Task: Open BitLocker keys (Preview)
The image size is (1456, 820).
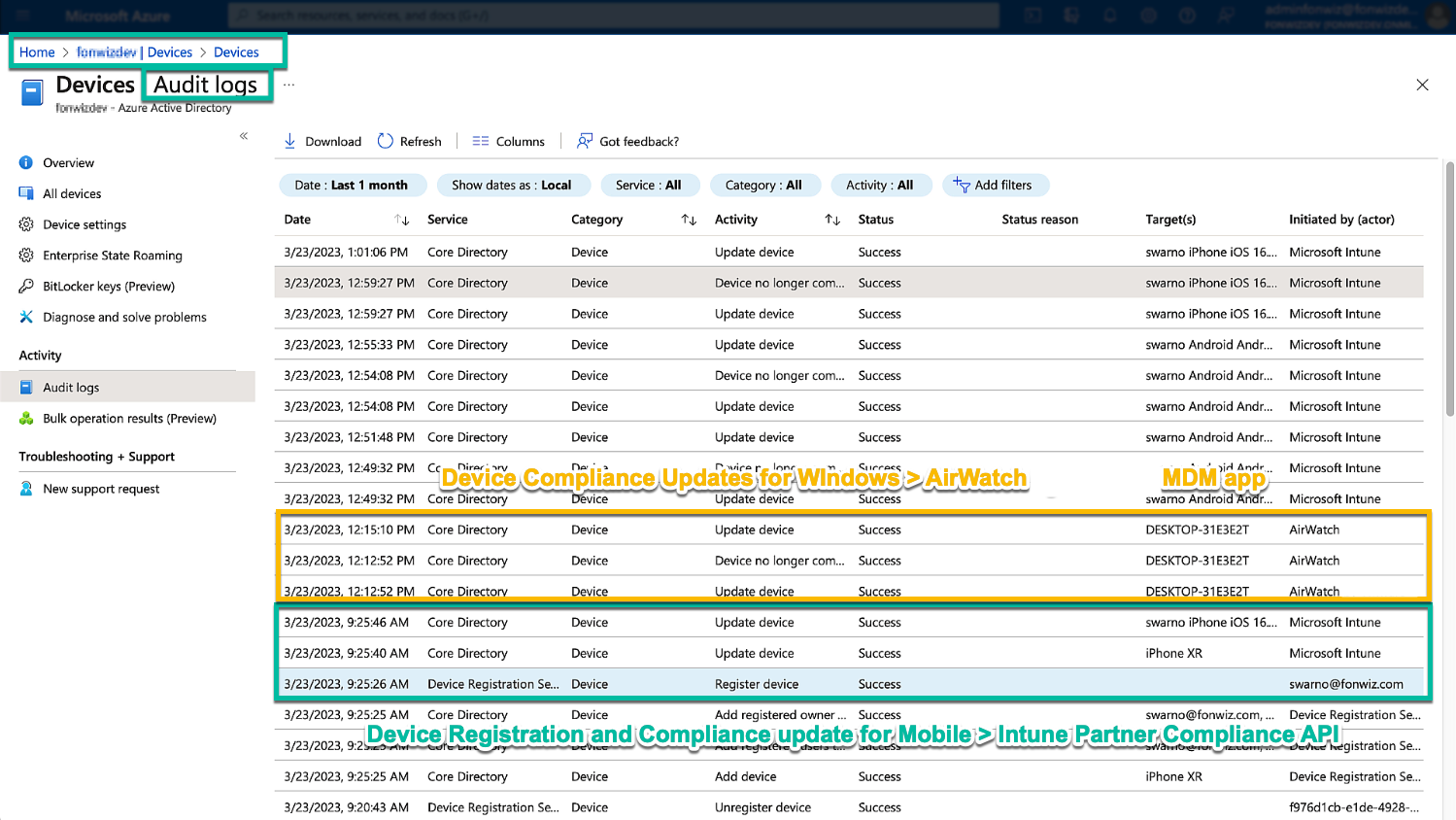Action: (108, 287)
